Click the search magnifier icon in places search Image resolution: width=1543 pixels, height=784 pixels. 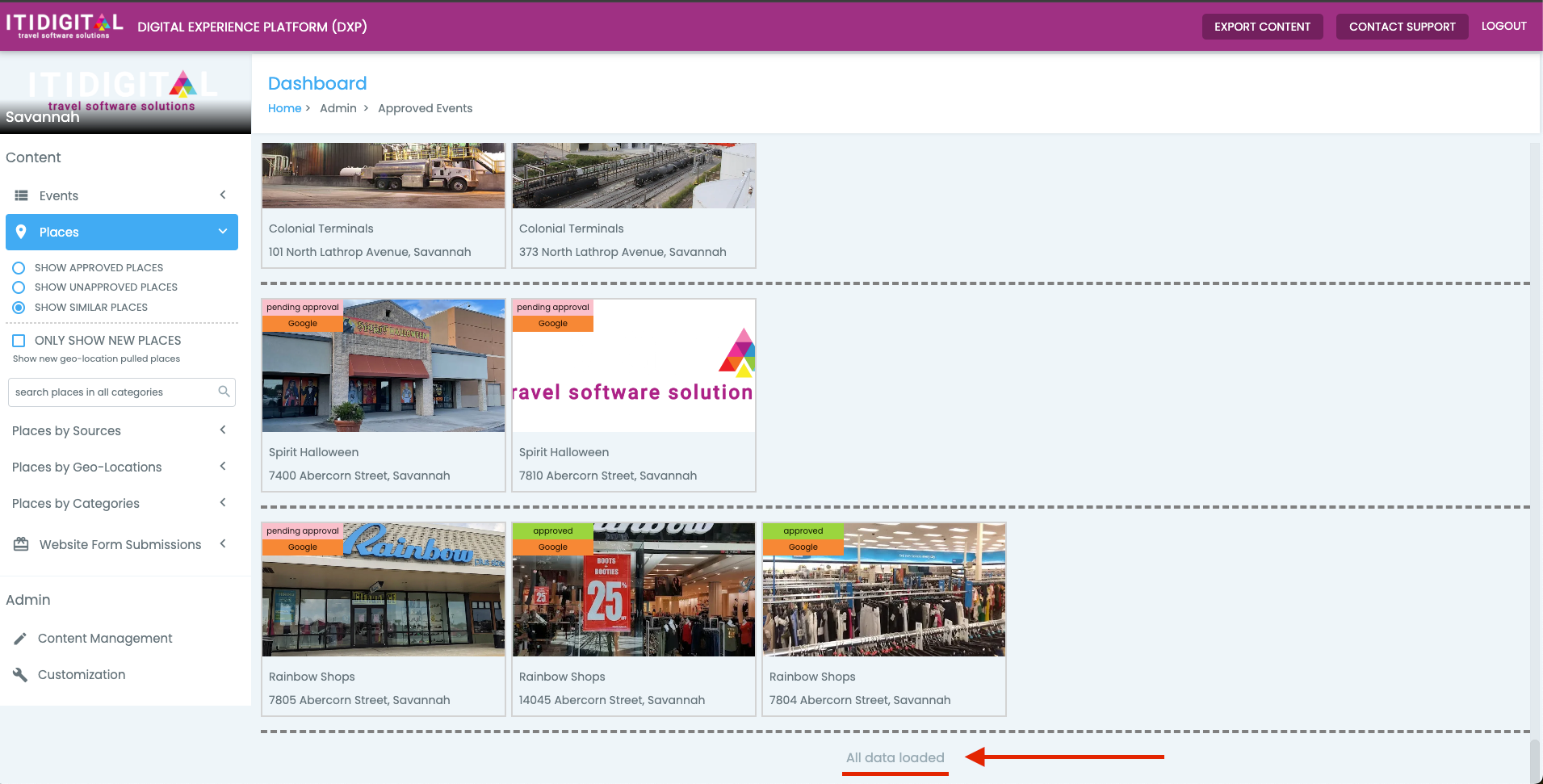tap(224, 392)
